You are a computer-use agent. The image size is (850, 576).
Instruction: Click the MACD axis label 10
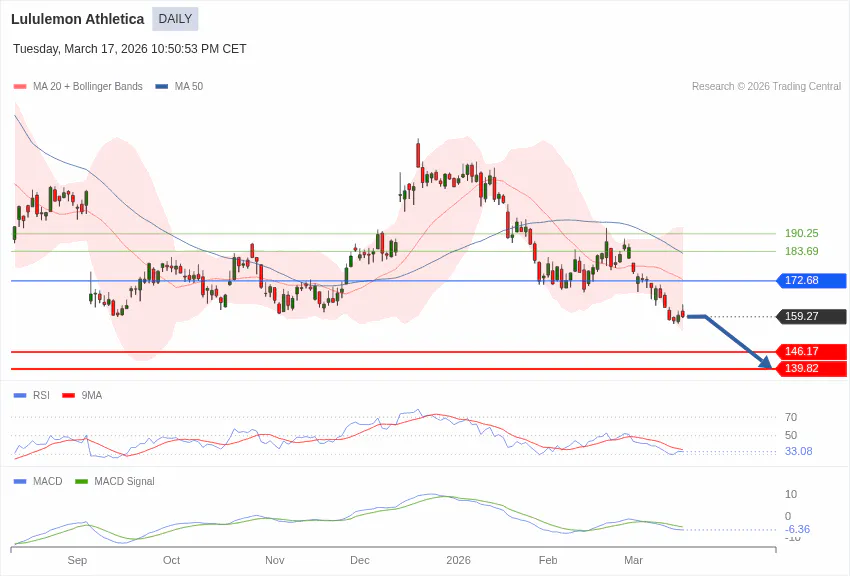coord(791,494)
